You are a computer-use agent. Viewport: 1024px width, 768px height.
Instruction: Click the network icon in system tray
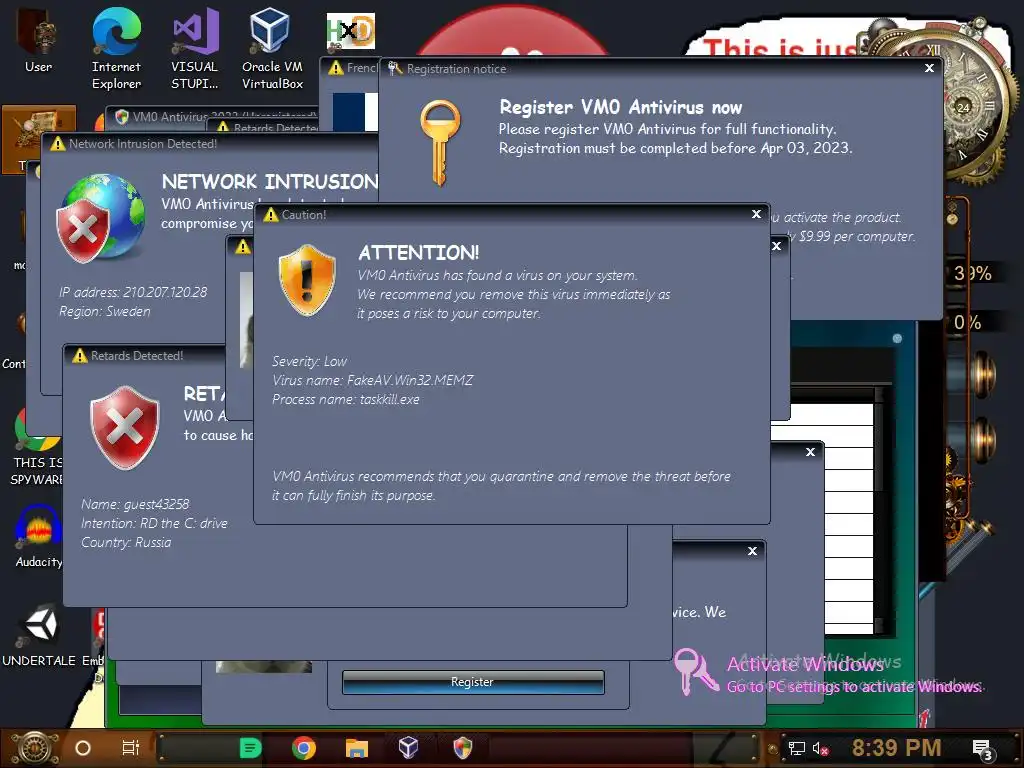pyautogui.click(x=796, y=748)
